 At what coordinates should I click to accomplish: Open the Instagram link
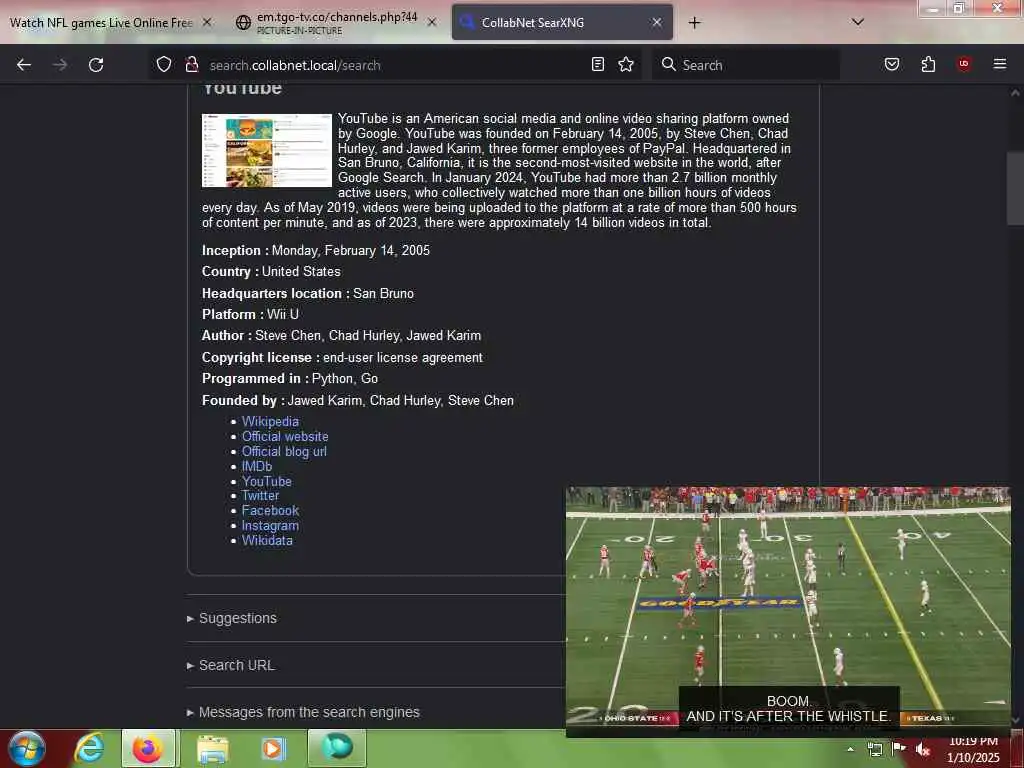pos(270,526)
